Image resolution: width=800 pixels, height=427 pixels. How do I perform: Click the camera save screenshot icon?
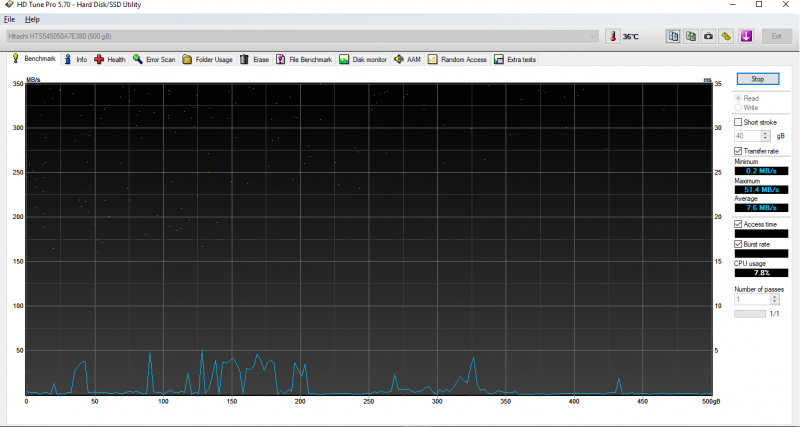708,36
